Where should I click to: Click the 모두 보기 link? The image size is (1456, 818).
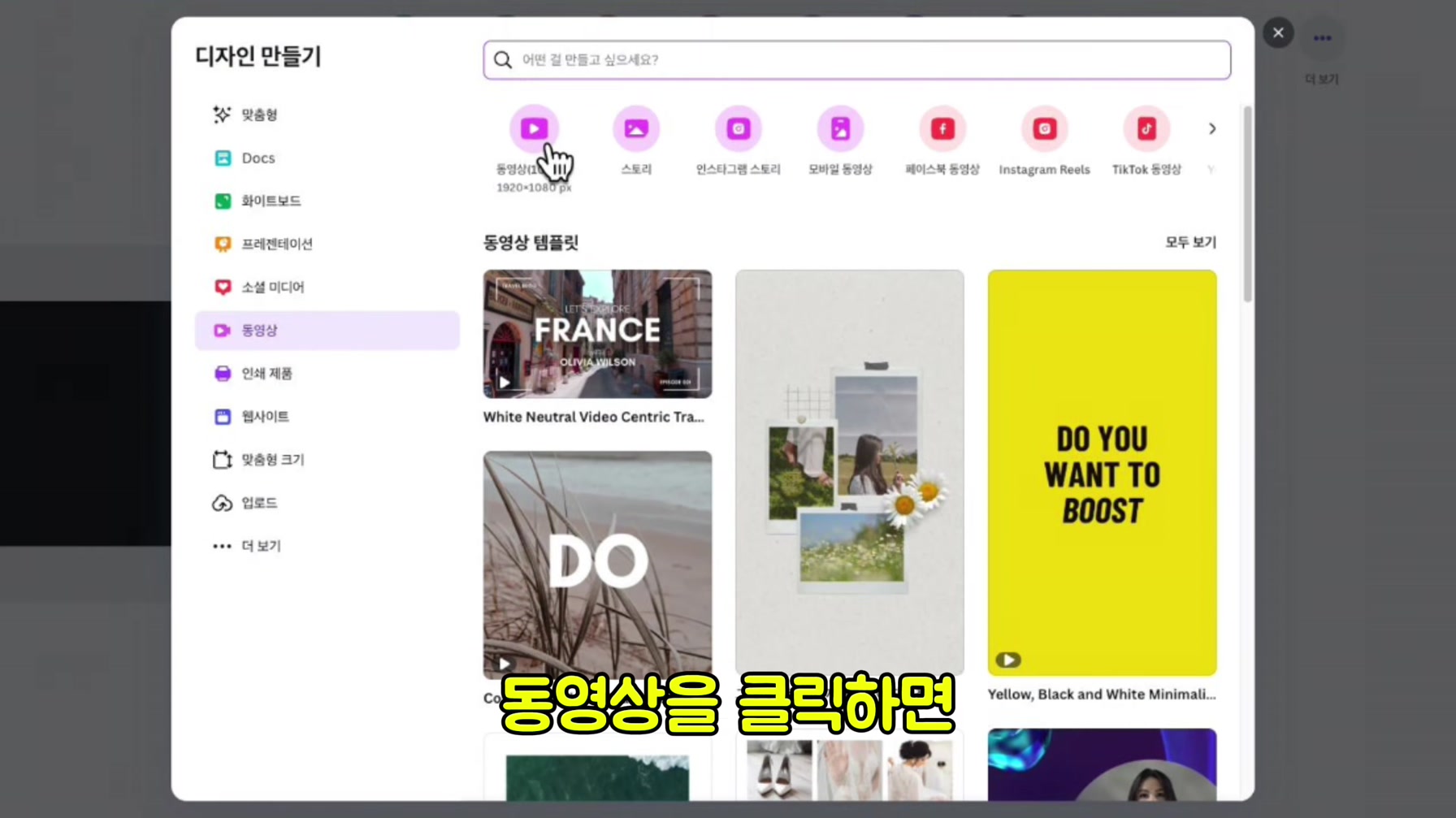[x=1190, y=242]
